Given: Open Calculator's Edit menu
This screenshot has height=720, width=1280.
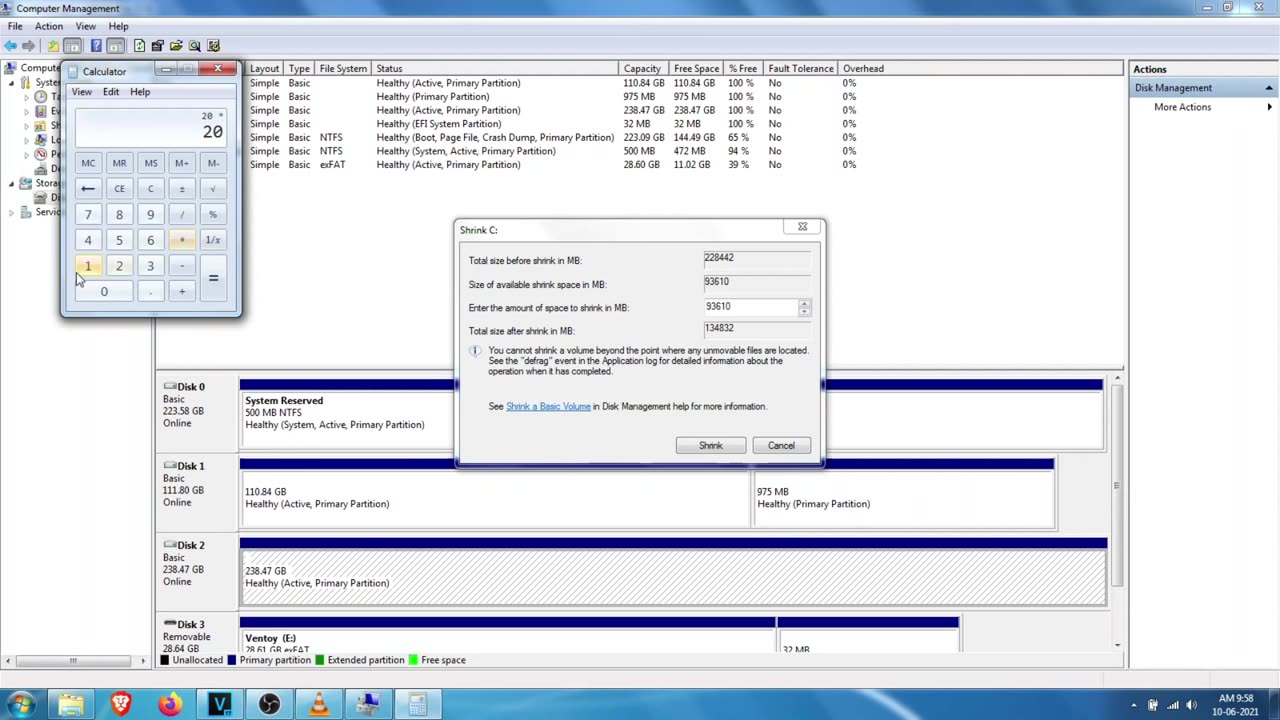Looking at the screenshot, I should [110, 92].
